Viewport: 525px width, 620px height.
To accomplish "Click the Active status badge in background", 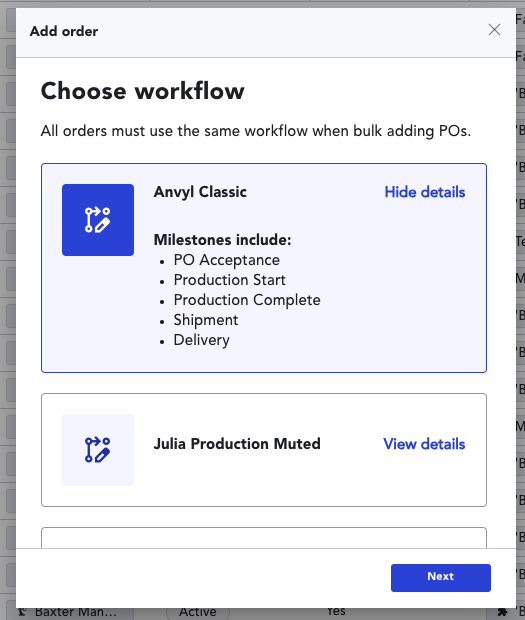I will [x=198, y=612].
